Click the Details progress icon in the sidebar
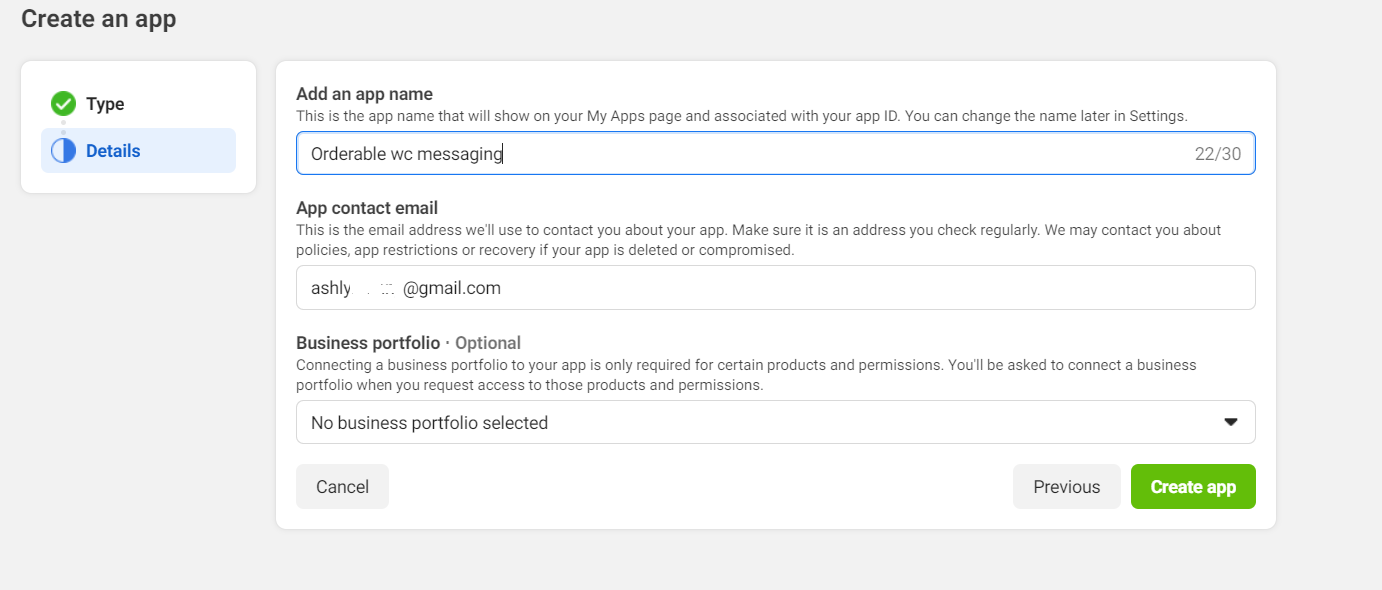The image size is (1382, 590). click(x=63, y=150)
